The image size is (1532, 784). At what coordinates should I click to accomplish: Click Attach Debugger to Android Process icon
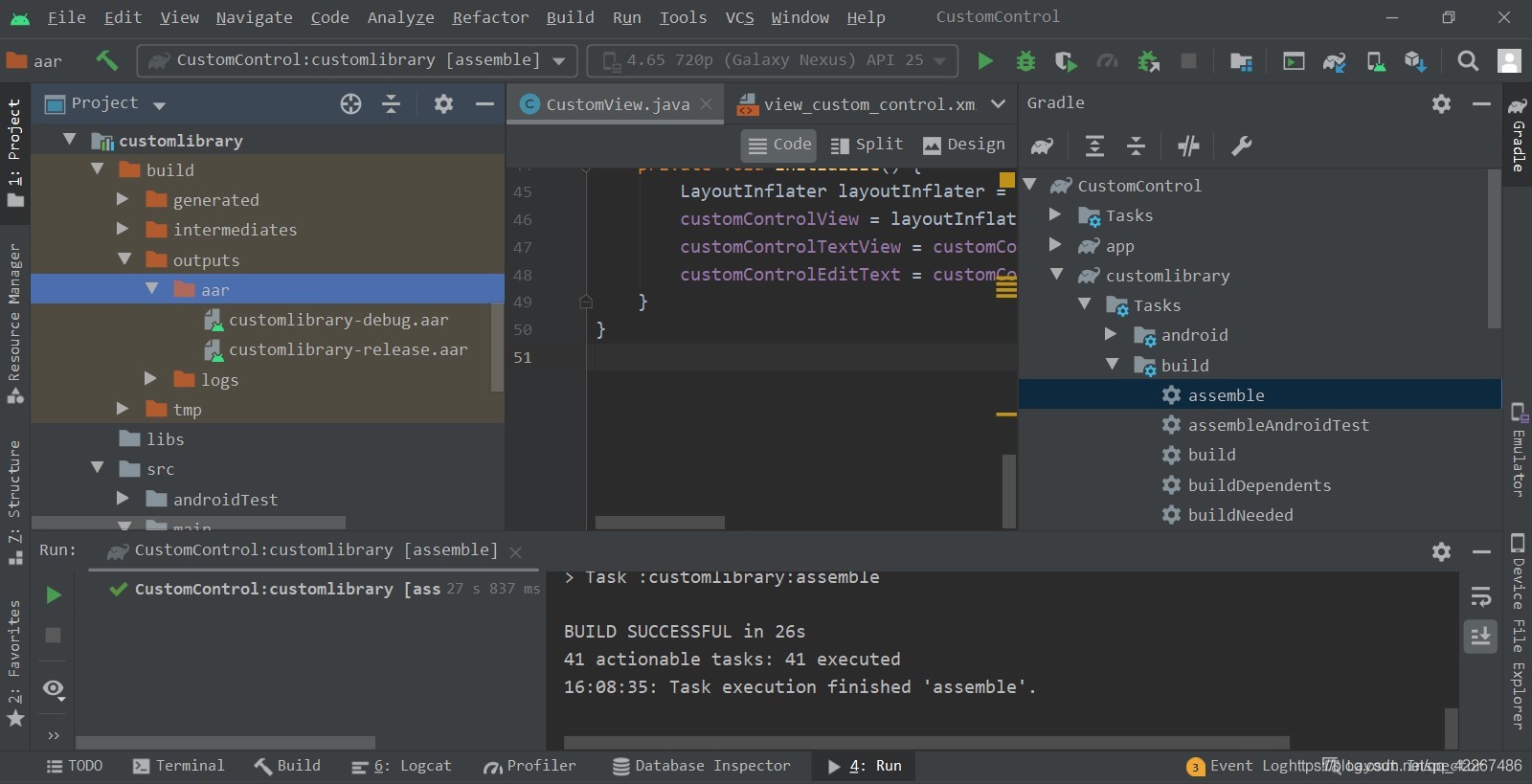[1148, 61]
